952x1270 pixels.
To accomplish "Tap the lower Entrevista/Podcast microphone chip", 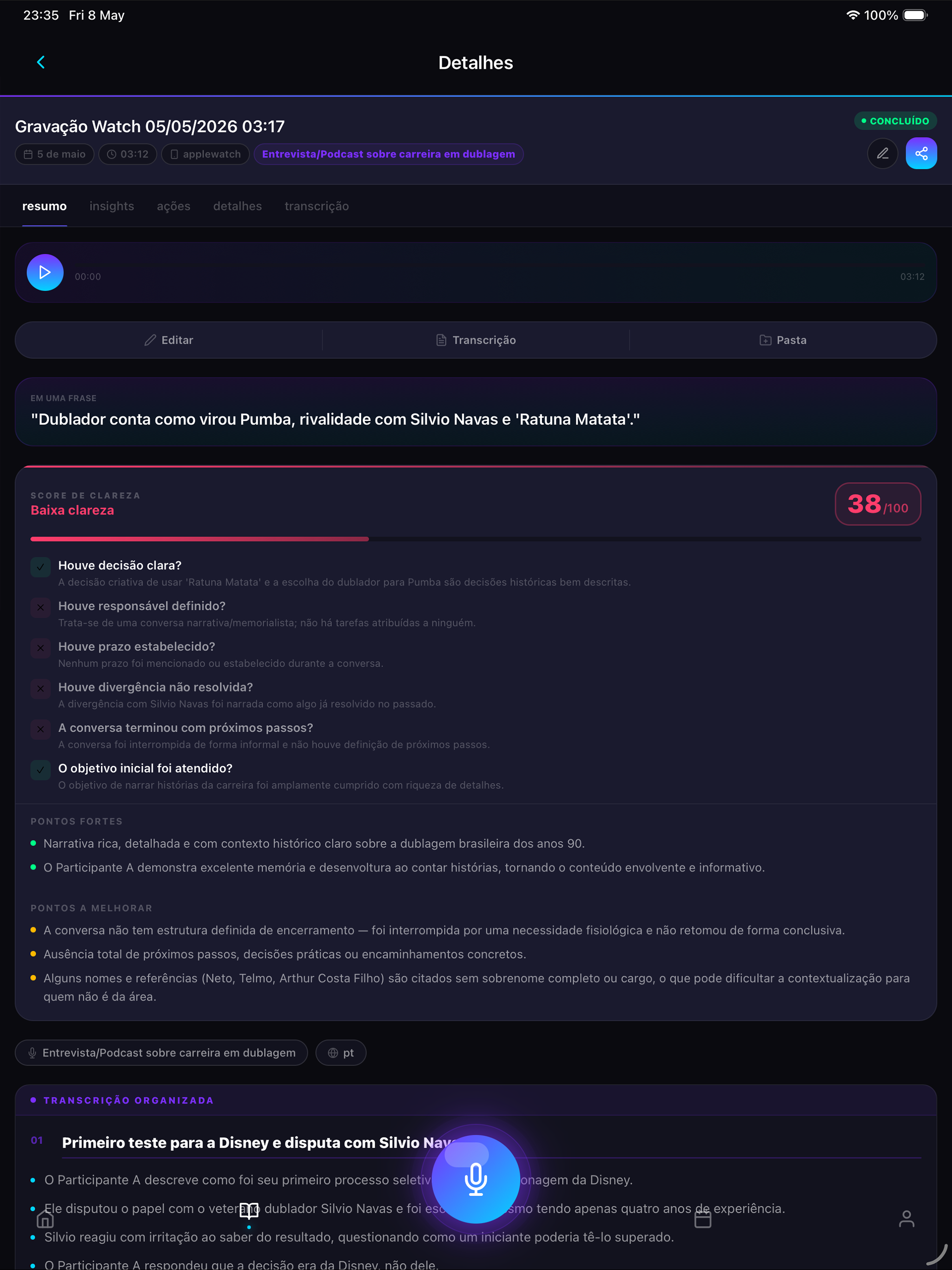I will (x=161, y=1052).
